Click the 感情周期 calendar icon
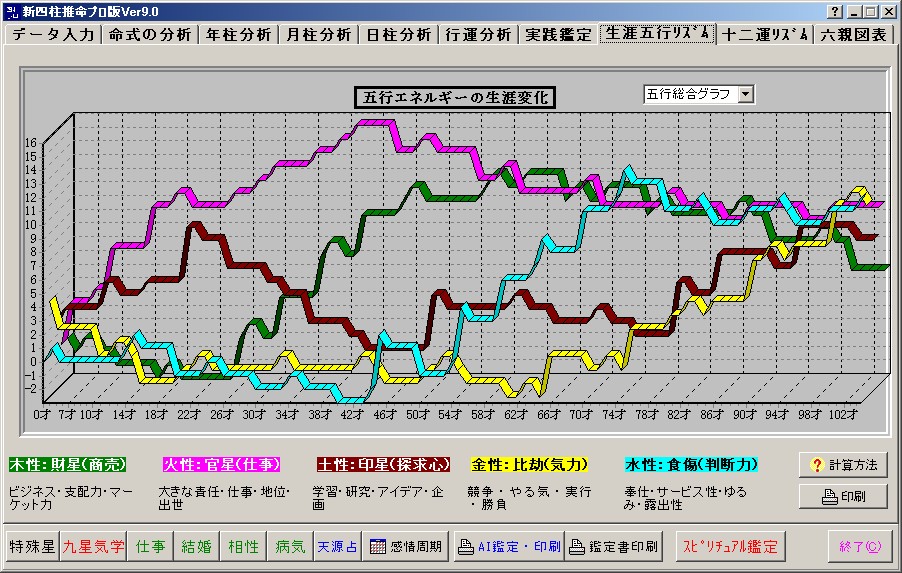The width and height of the screenshot is (902, 573). pos(377,546)
